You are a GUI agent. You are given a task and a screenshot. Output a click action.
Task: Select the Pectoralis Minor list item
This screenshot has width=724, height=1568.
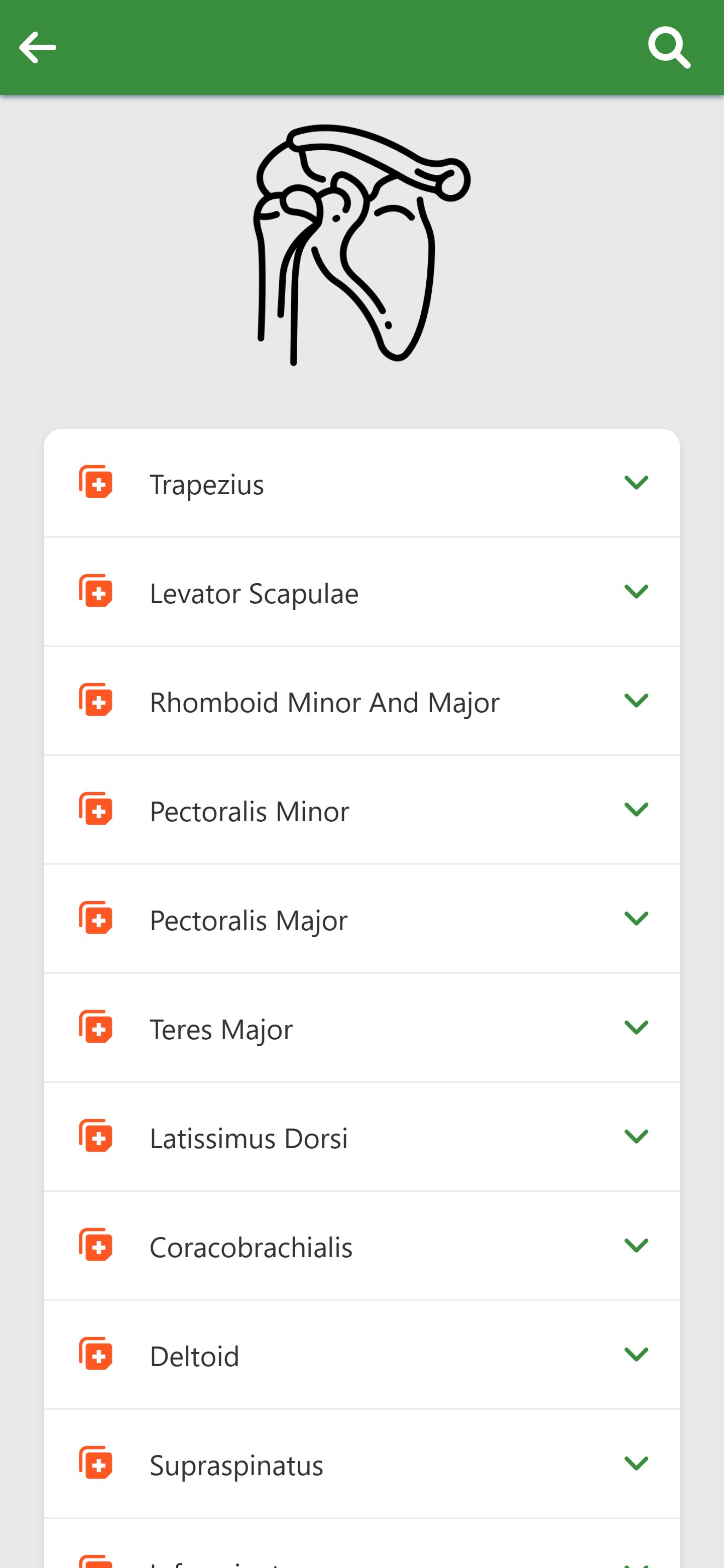[x=361, y=810]
